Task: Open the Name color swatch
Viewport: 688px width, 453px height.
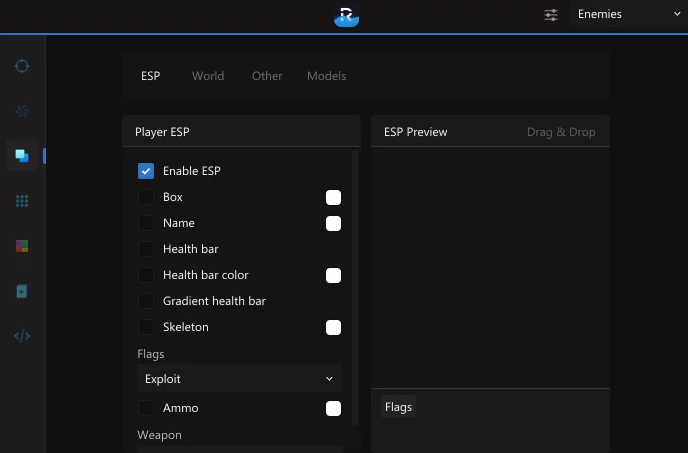Action: point(333,223)
